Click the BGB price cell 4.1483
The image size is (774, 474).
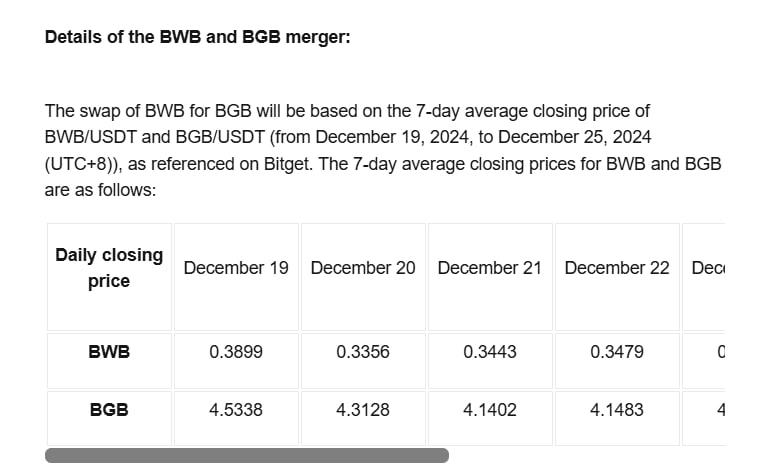(617, 410)
